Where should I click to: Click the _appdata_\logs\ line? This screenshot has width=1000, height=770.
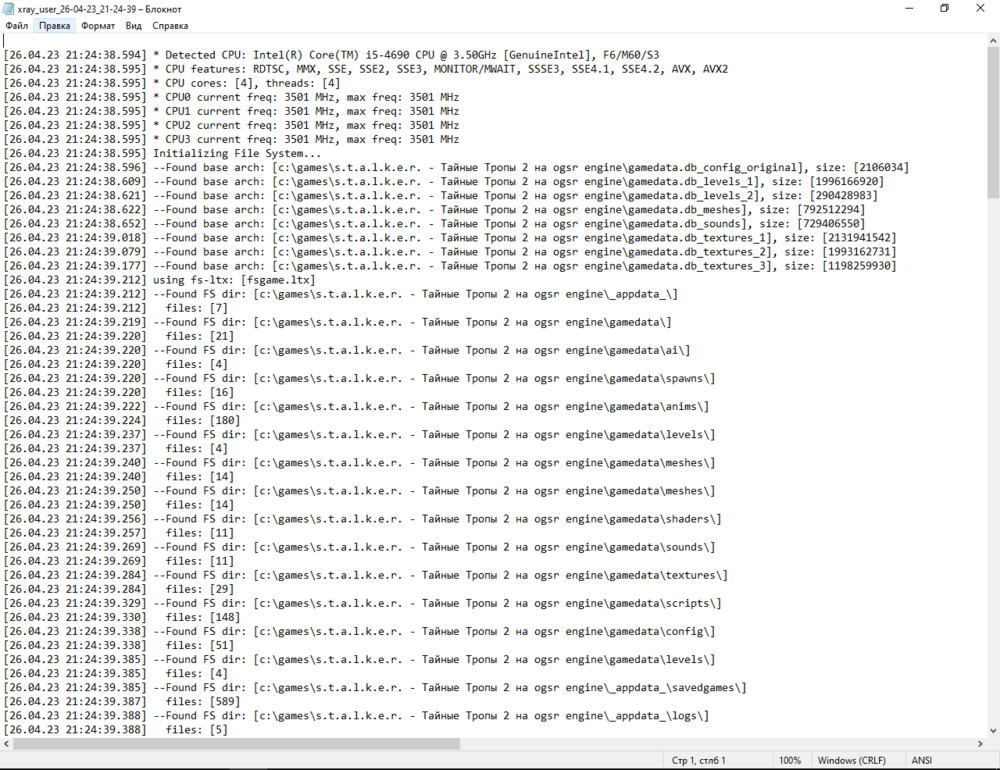[x=357, y=715]
